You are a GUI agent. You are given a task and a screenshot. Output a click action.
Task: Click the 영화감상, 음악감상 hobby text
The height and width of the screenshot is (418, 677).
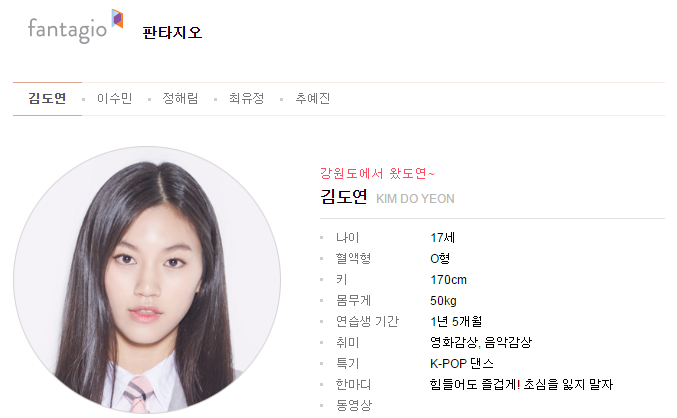point(481,343)
